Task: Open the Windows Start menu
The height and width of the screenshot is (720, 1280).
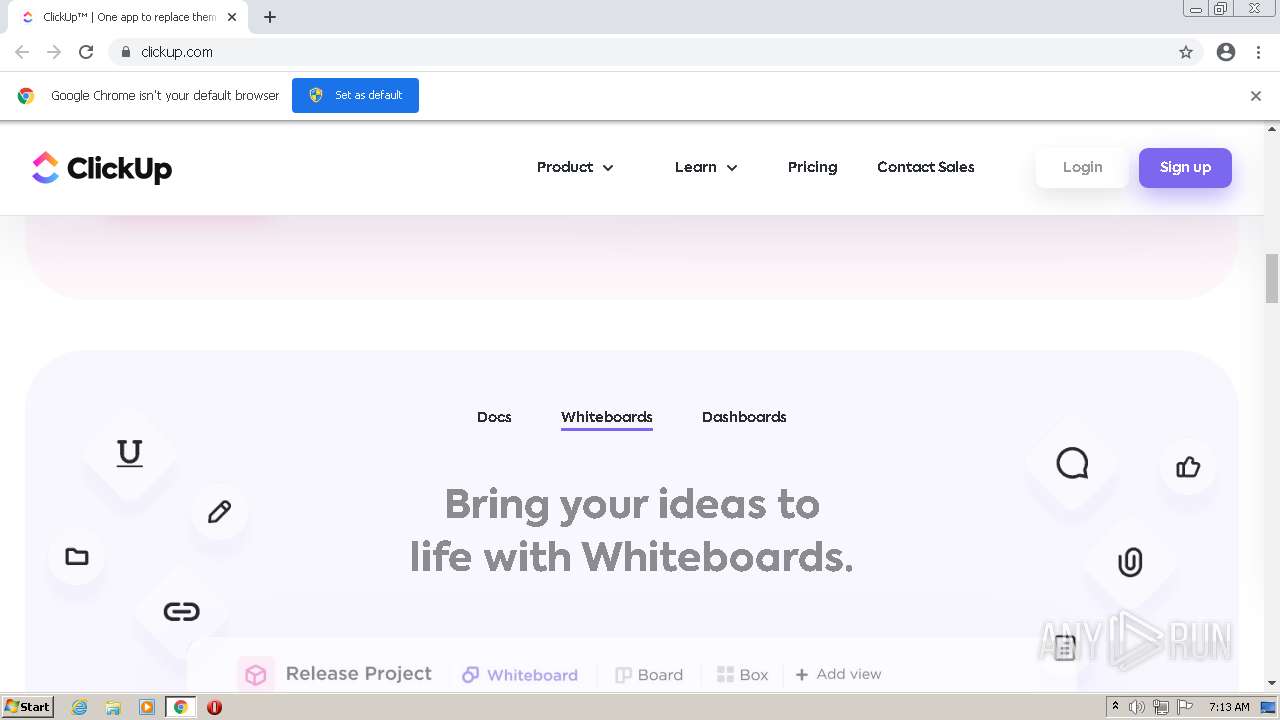Action: point(27,707)
